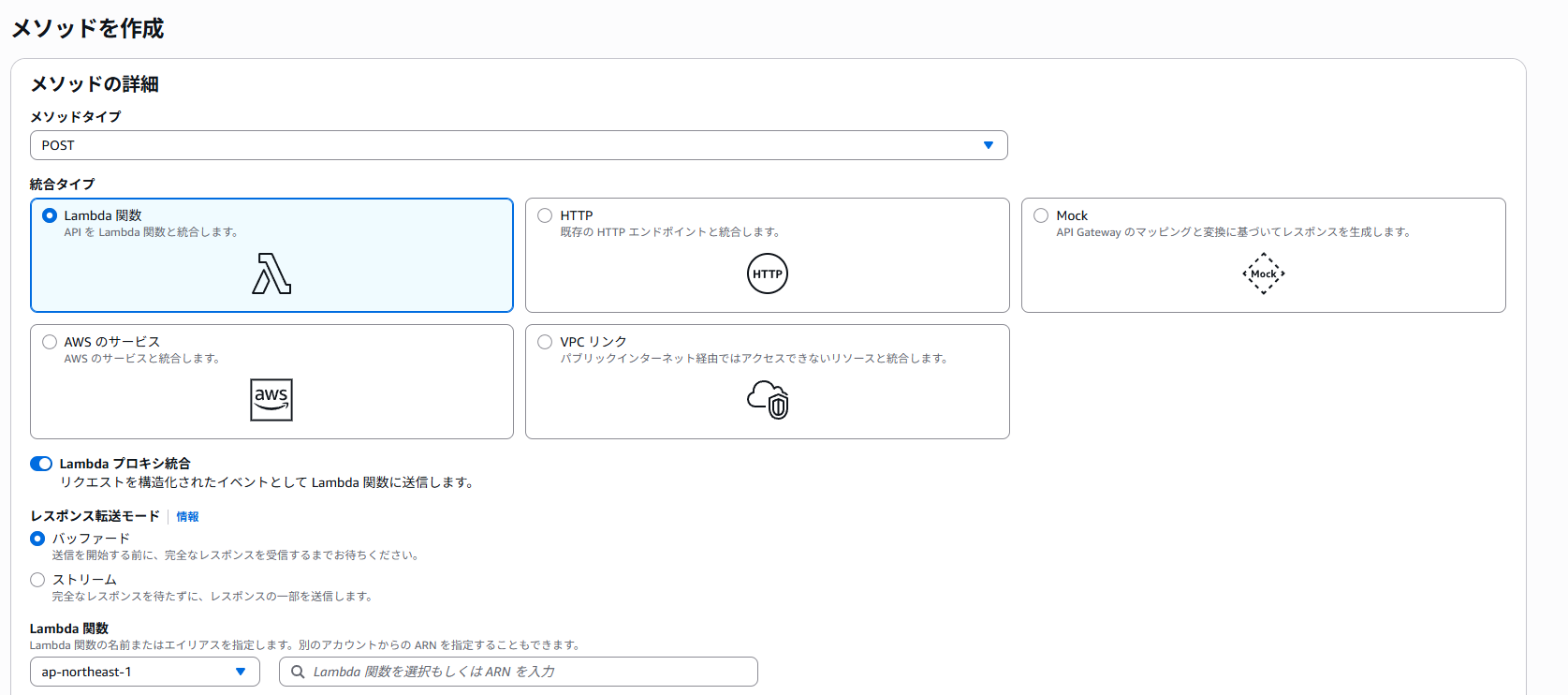
Task: Select the HTTP integration type radio
Action: click(x=545, y=215)
